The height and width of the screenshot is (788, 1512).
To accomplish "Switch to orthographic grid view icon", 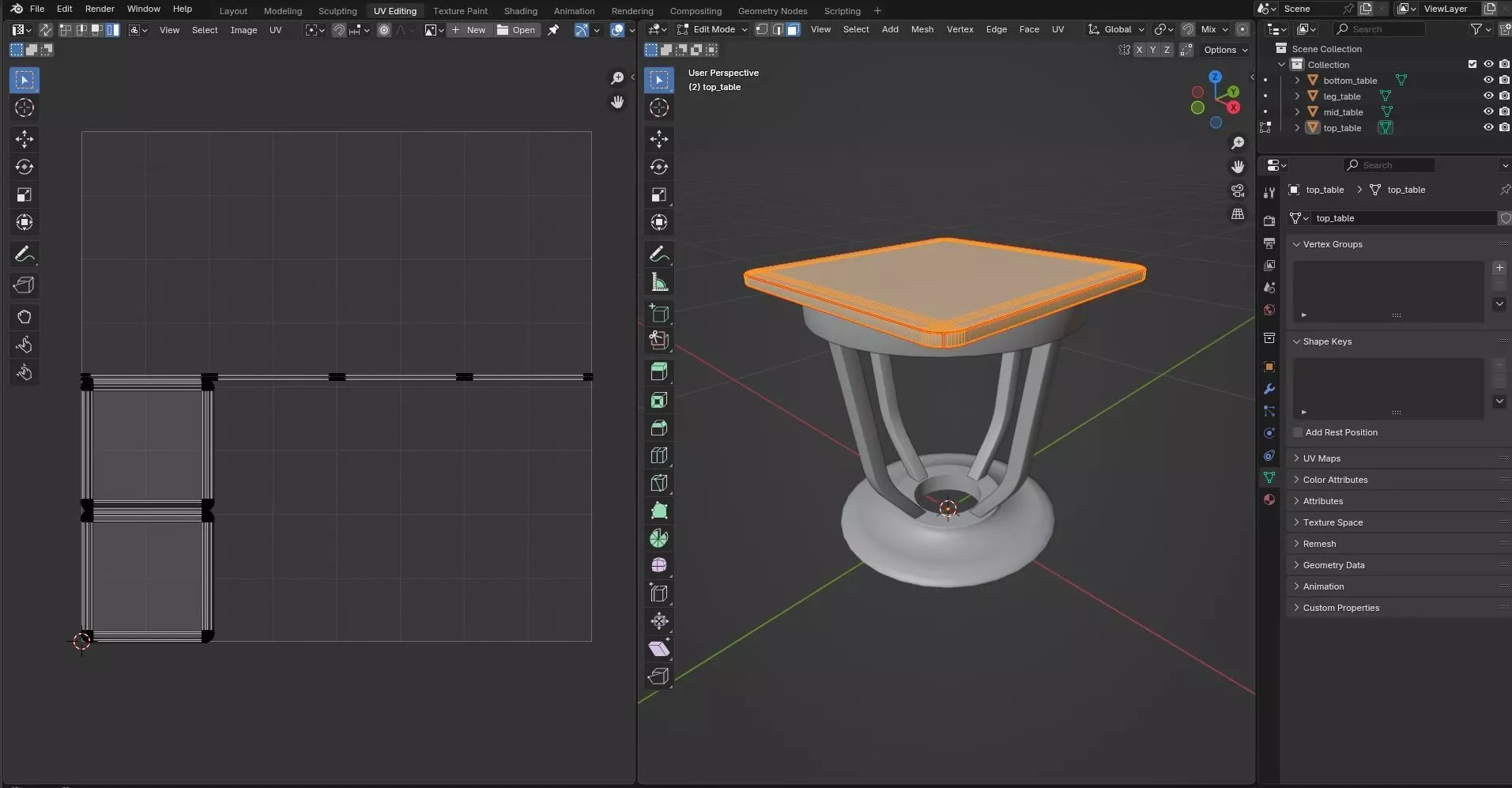I will click(1238, 214).
